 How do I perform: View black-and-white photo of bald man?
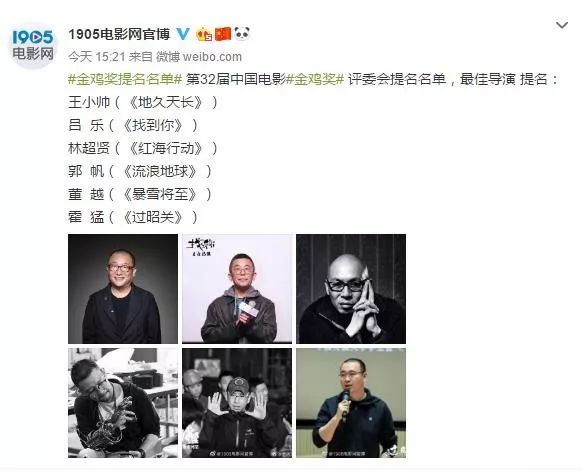pyautogui.click(x=351, y=288)
